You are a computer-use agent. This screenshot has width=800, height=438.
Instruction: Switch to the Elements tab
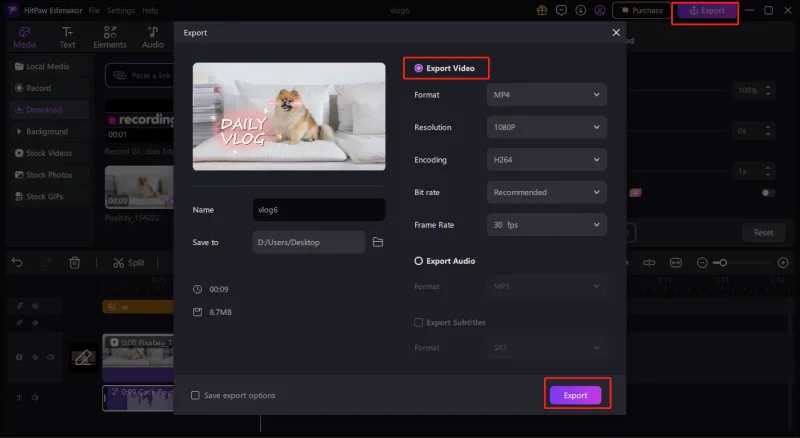point(110,38)
